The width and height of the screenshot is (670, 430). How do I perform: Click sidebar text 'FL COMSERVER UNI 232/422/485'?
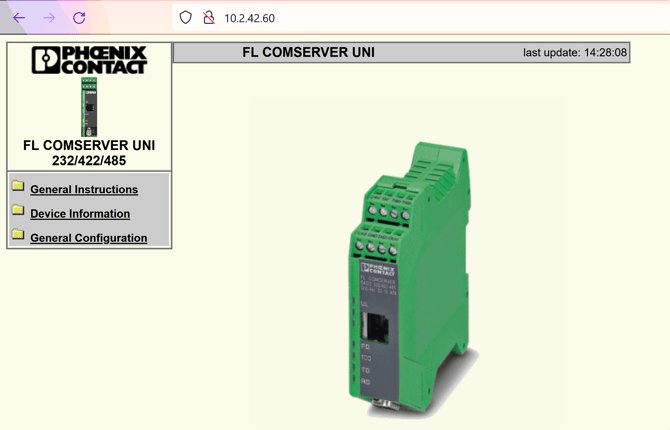(x=89, y=153)
